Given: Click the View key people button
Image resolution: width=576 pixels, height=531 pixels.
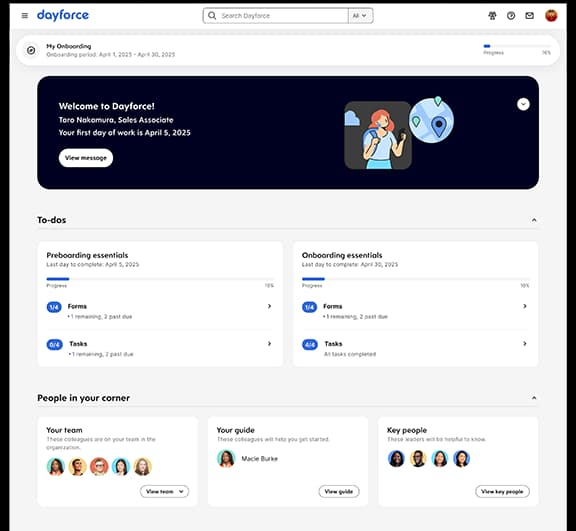Looking at the screenshot, I should (502, 491).
